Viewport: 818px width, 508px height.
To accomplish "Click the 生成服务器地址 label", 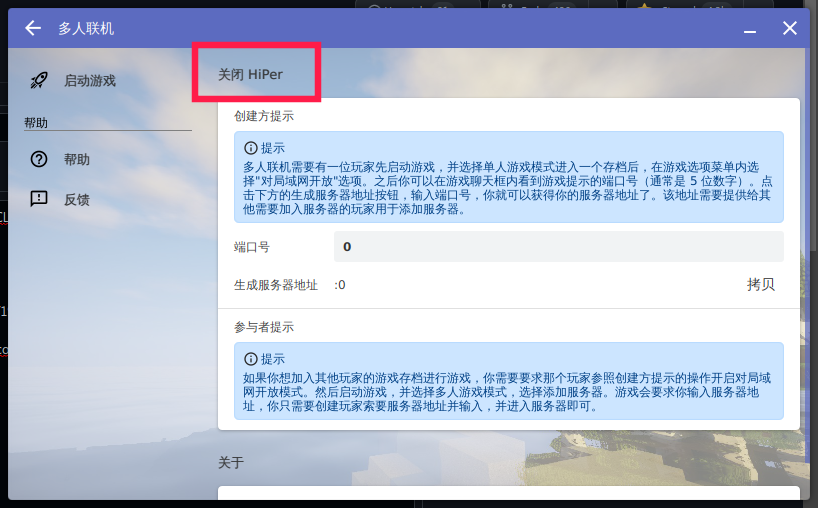I will point(275,285).
